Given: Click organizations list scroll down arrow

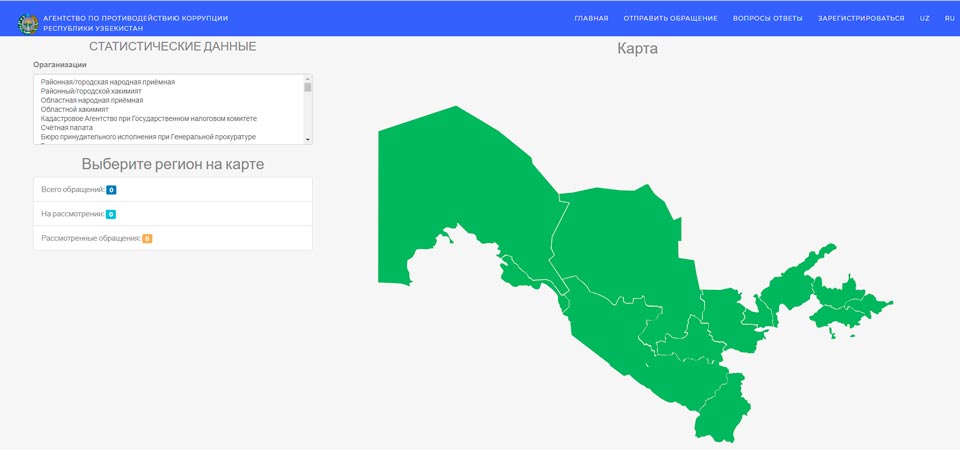Looking at the screenshot, I should click(308, 140).
